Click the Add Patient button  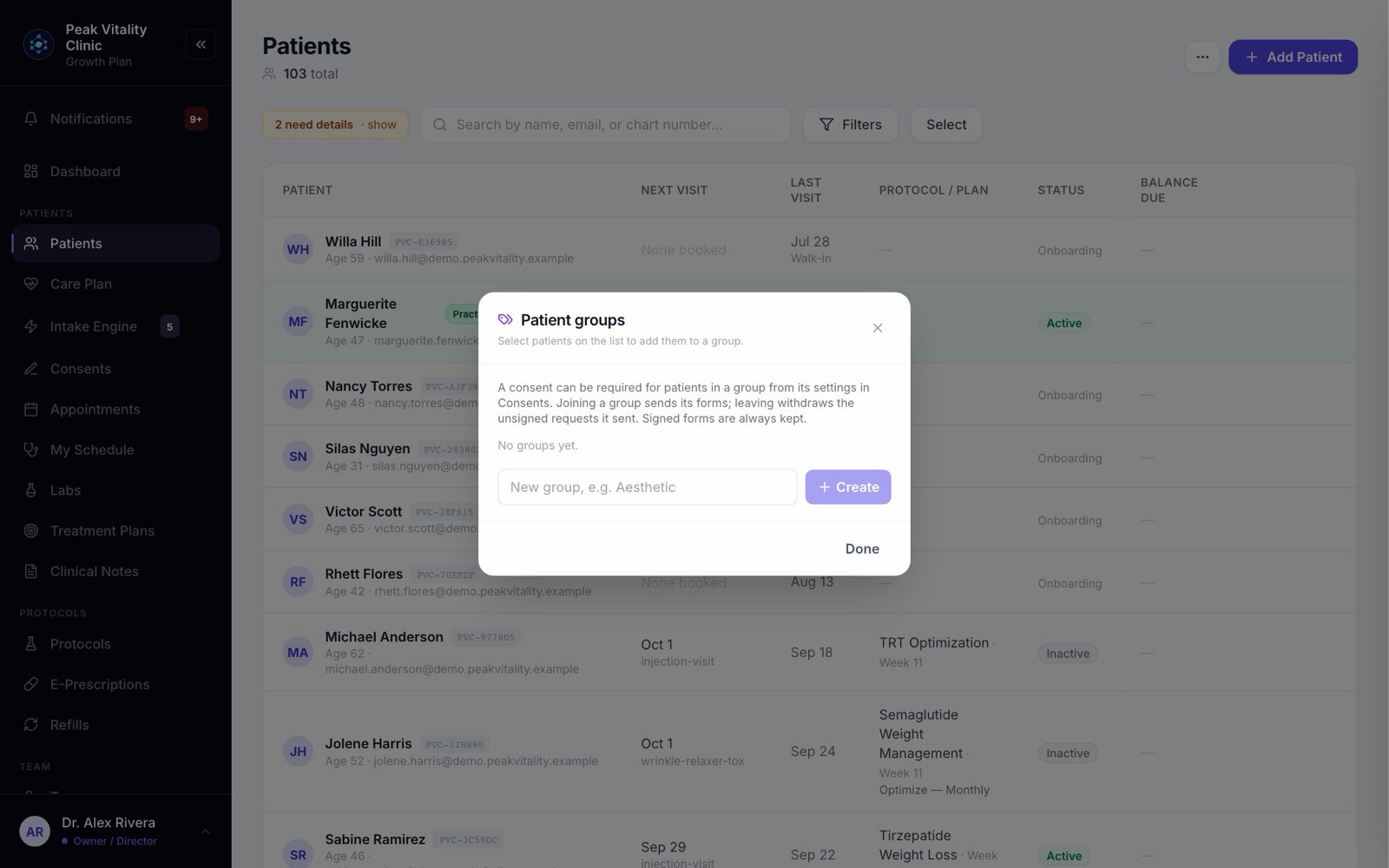coord(1293,57)
